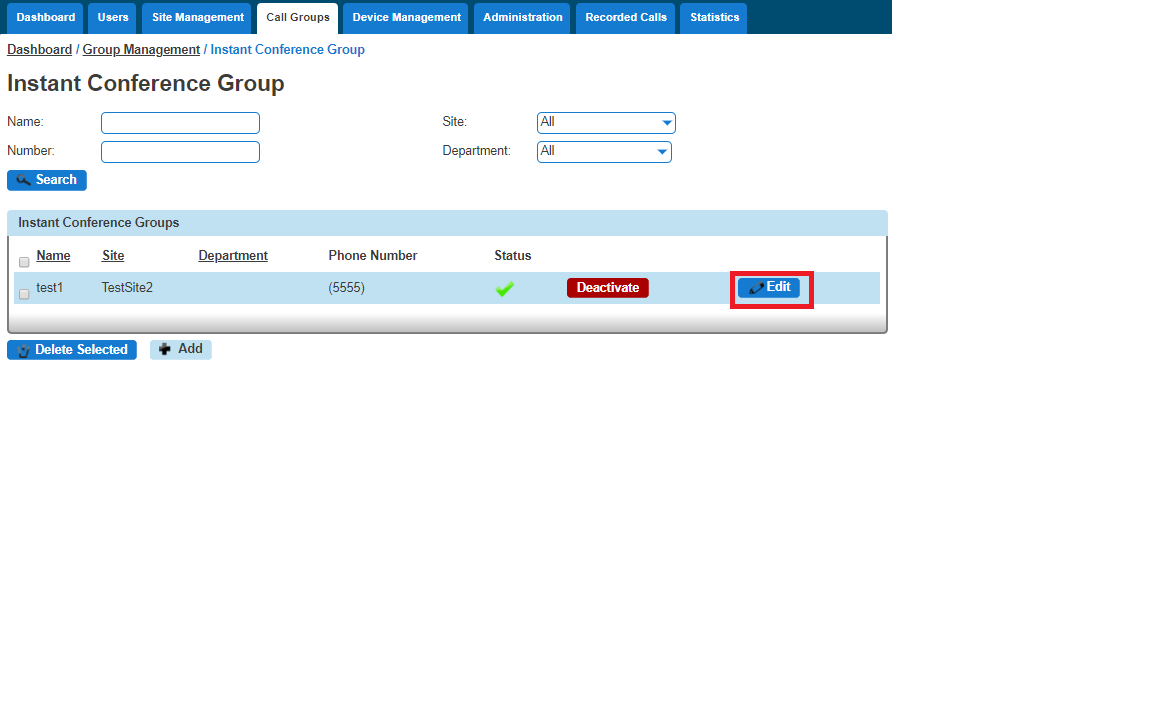Image resolution: width=1152 pixels, height=707 pixels.
Task: Focus the Number input field
Action: click(x=180, y=151)
